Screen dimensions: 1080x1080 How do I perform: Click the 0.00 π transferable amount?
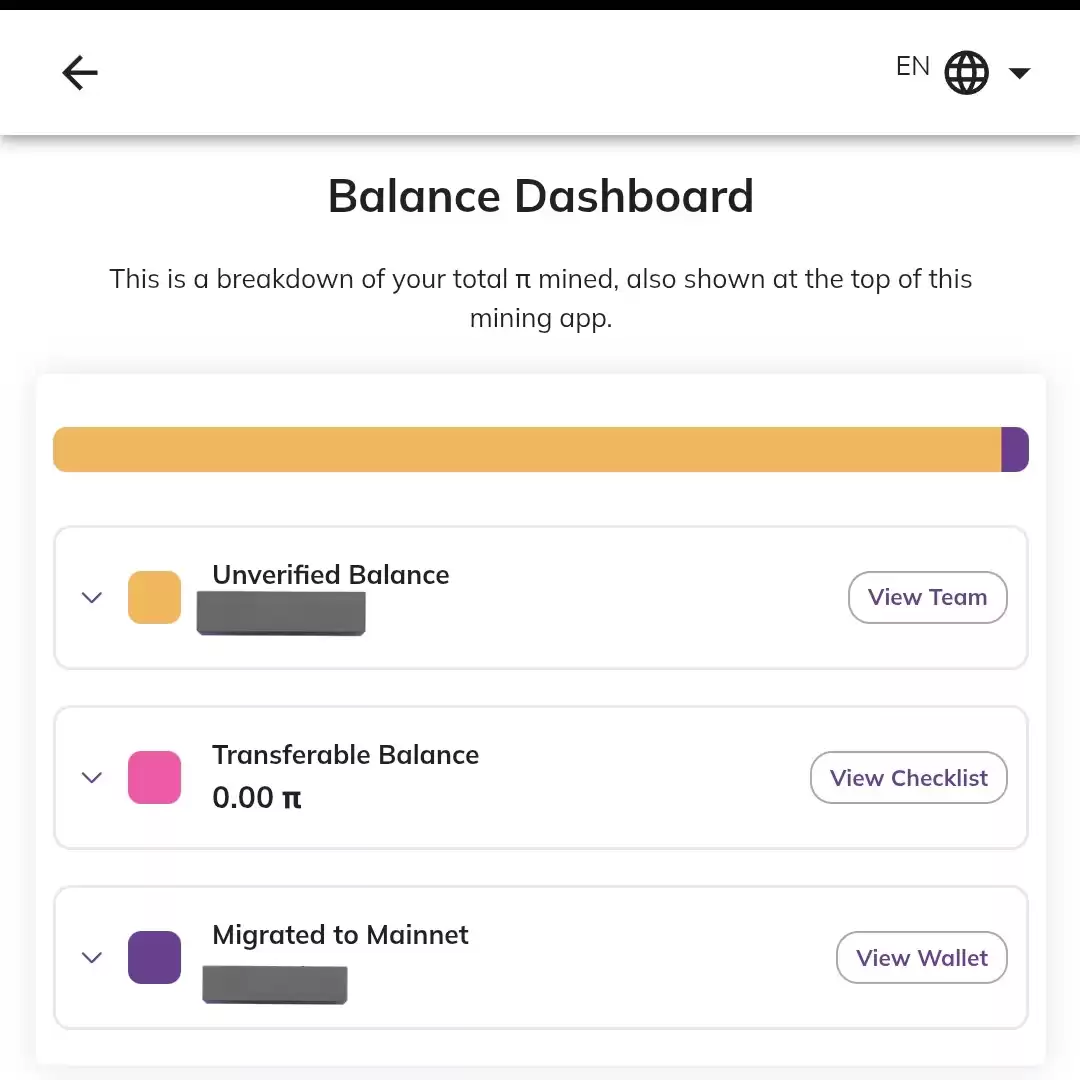click(x=257, y=798)
